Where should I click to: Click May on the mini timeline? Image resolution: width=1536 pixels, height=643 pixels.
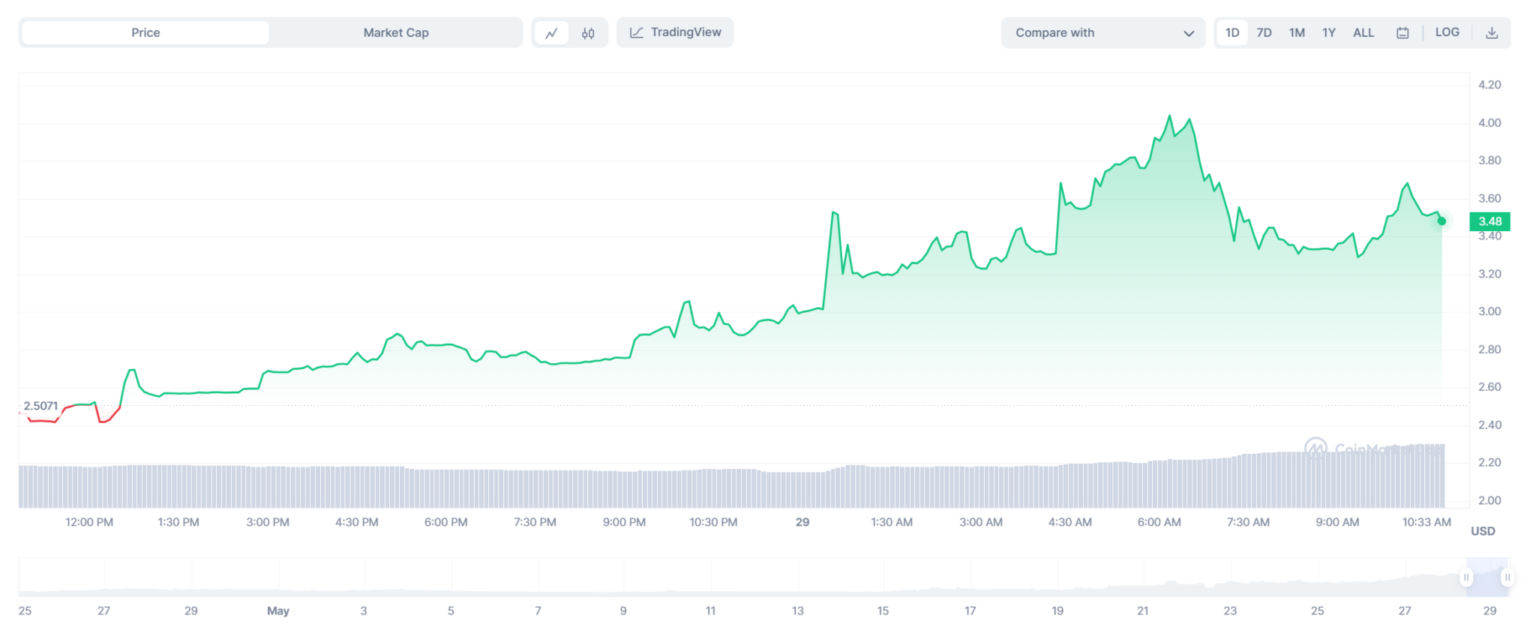[x=277, y=610]
